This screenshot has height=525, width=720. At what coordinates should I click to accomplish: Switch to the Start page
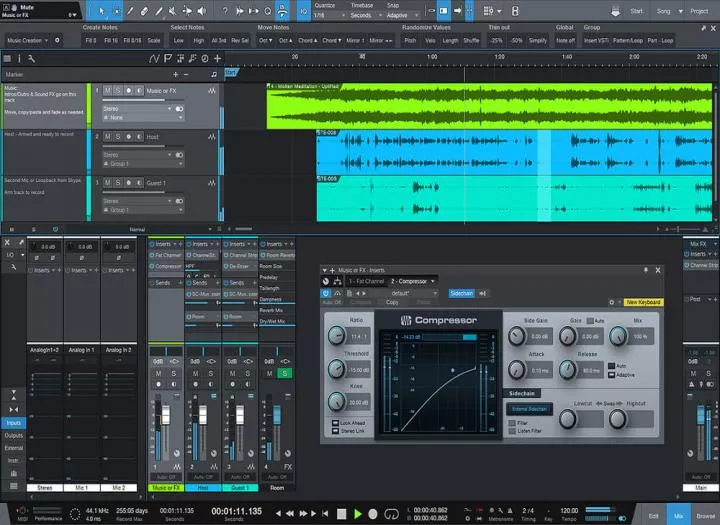pos(636,11)
